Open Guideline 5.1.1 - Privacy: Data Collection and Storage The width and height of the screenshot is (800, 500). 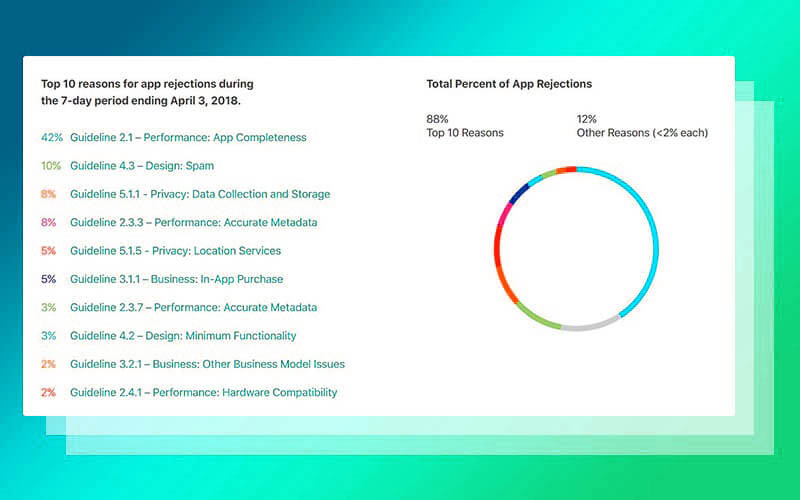pyautogui.click(x=200, y=194)
